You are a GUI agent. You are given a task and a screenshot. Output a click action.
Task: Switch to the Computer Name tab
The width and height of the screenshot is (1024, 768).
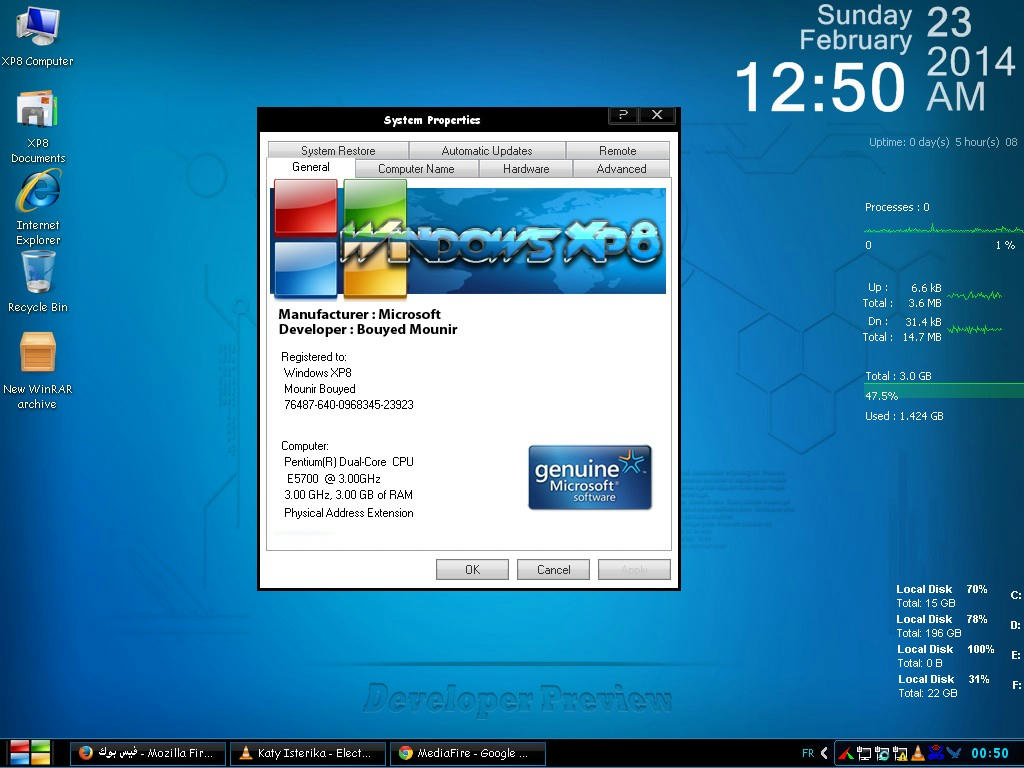click(x=416, y=168)
